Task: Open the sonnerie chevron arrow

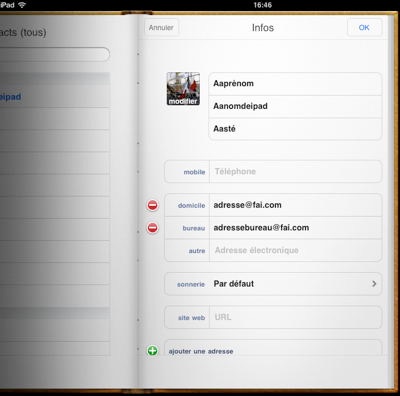Action: [374, 284]
